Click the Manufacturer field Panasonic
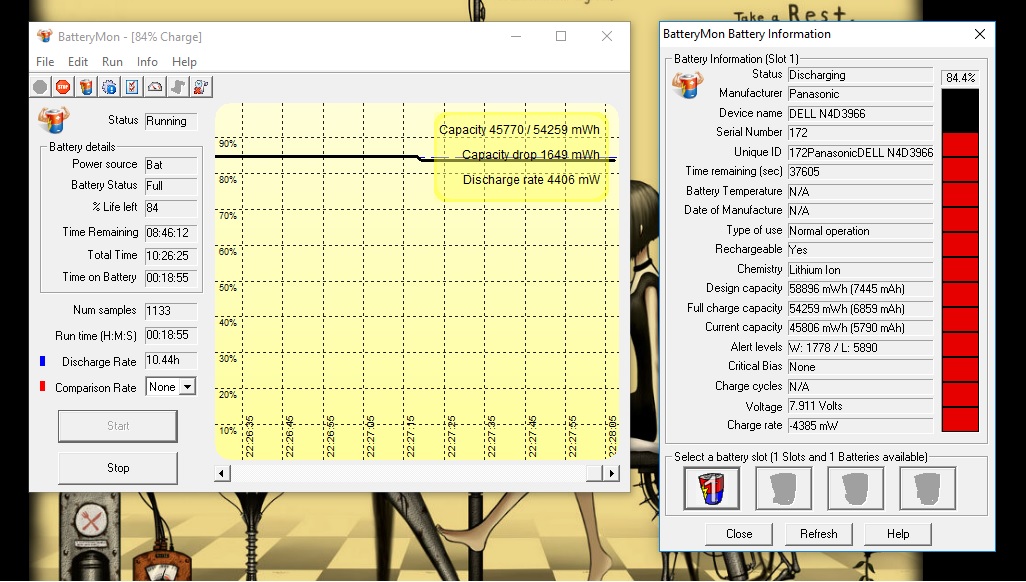 [860, 94]
